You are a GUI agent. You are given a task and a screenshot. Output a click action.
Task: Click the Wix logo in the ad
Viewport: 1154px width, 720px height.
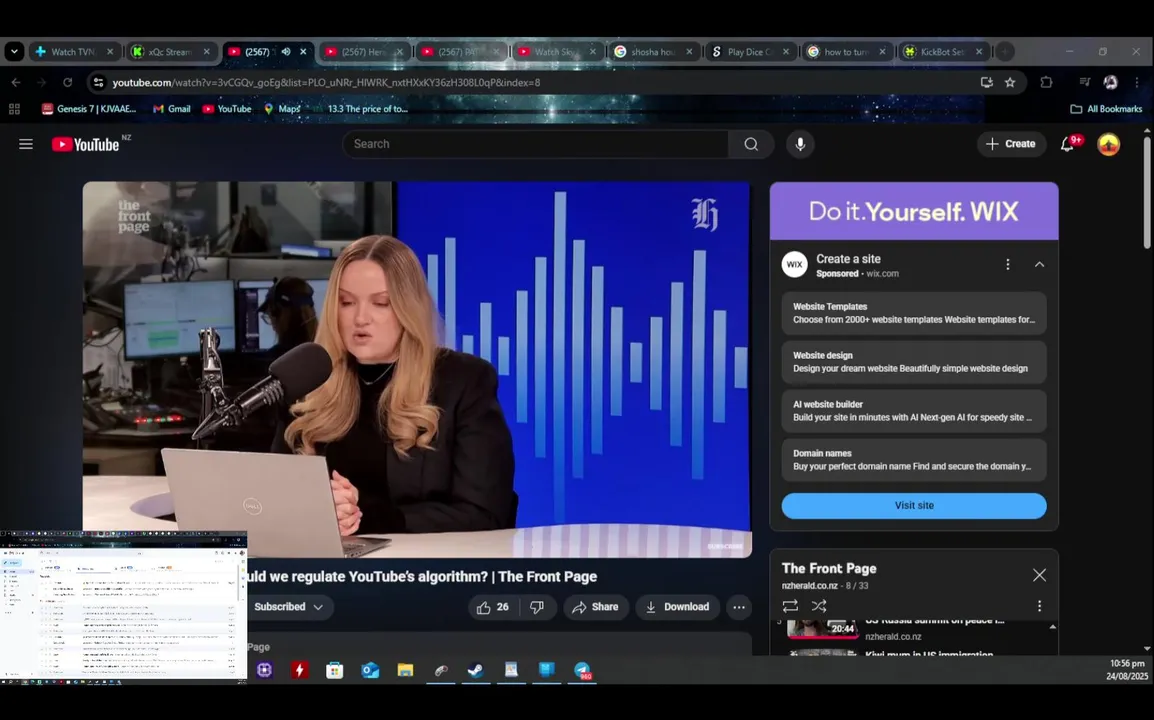click(794, 264)
